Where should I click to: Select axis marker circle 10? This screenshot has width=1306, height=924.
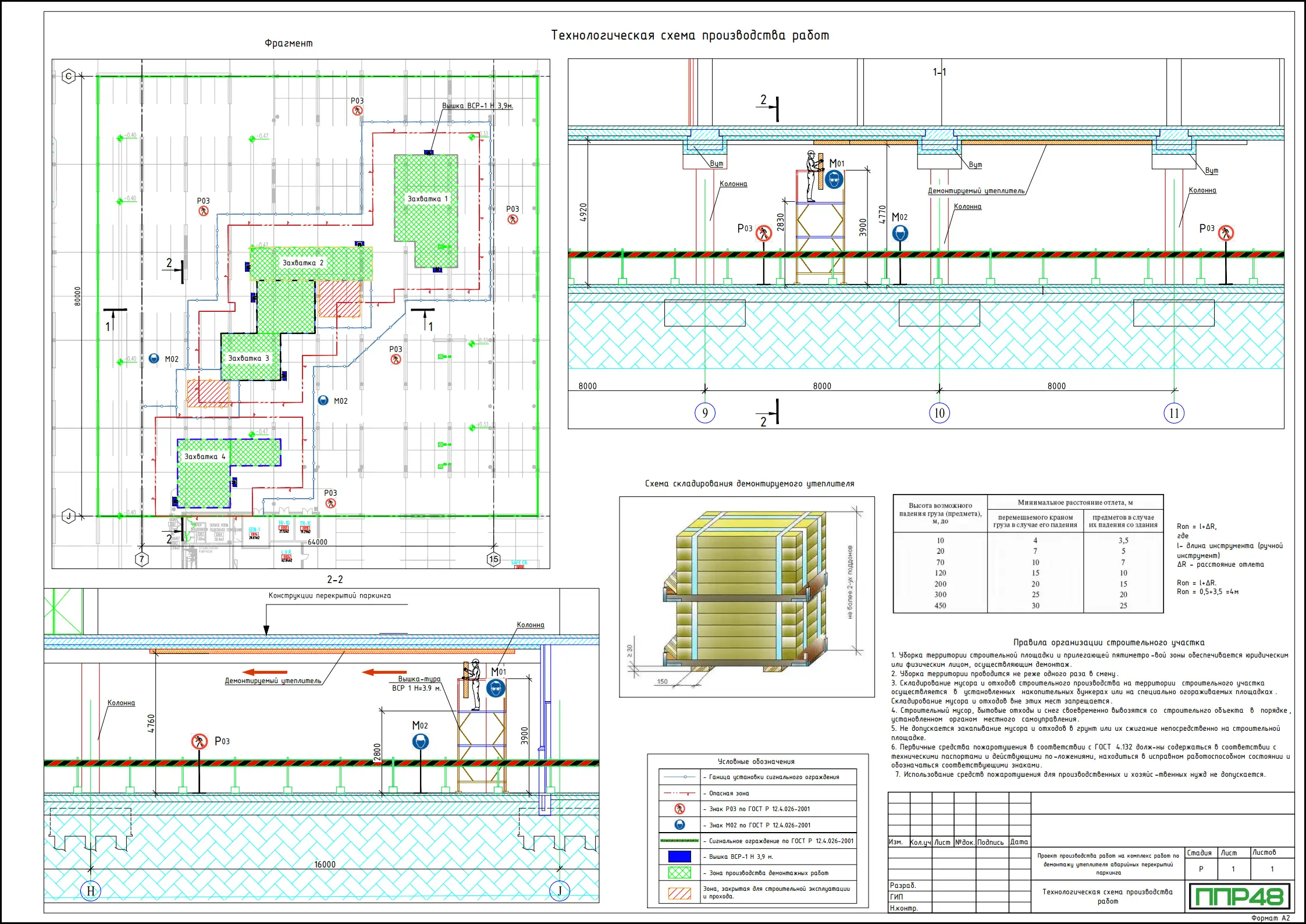coord(939,413)
